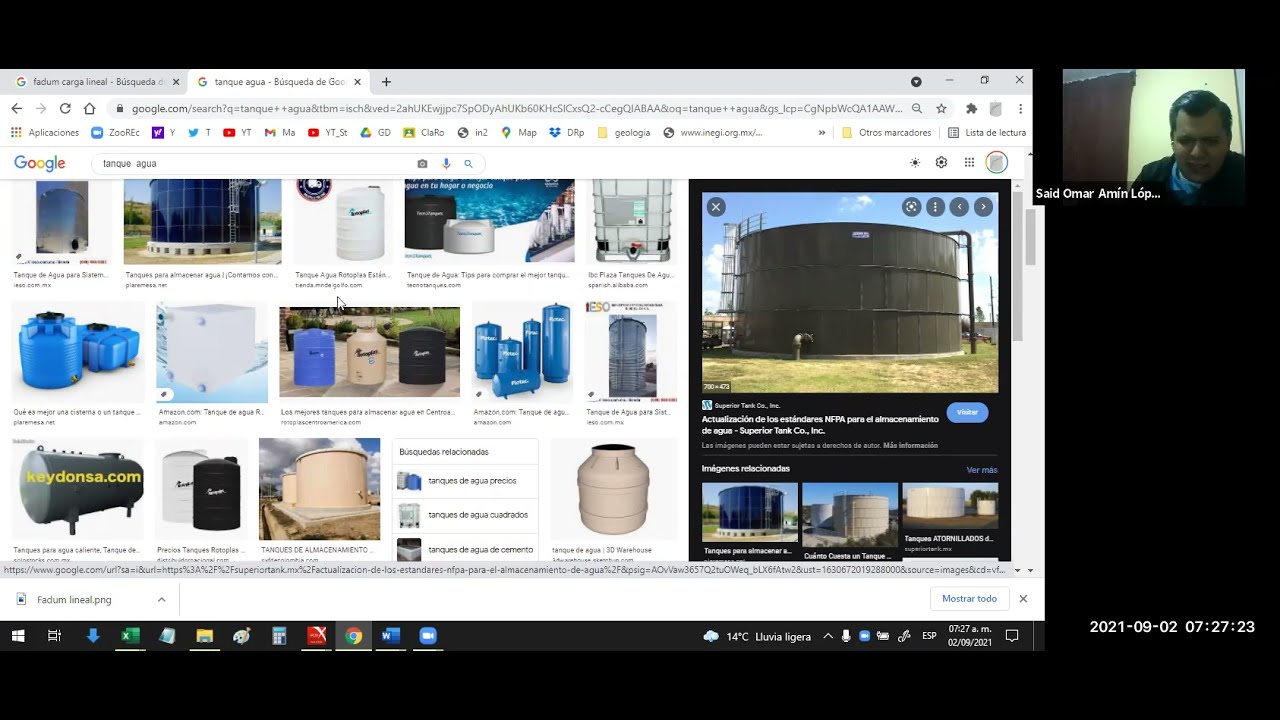Image resolution: width=1280 pixels, height=720 pixels.
Task: Submit the search with the blue magnifier icon
Action: [x=468, y=163]
